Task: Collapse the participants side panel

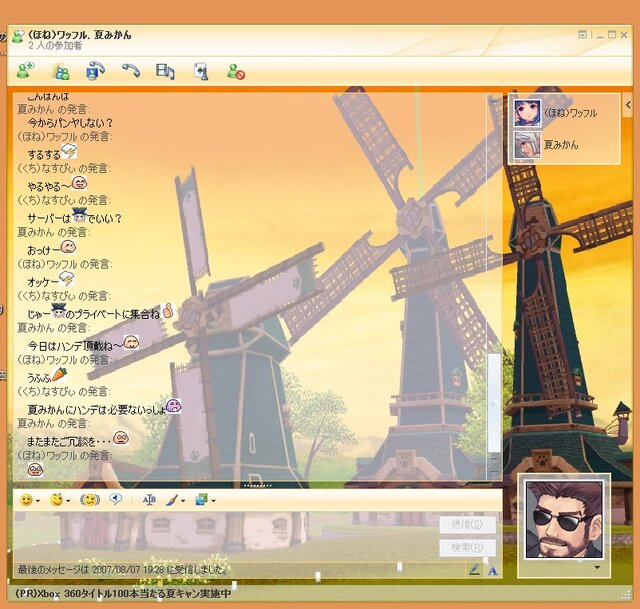Action: click(628, 105)
